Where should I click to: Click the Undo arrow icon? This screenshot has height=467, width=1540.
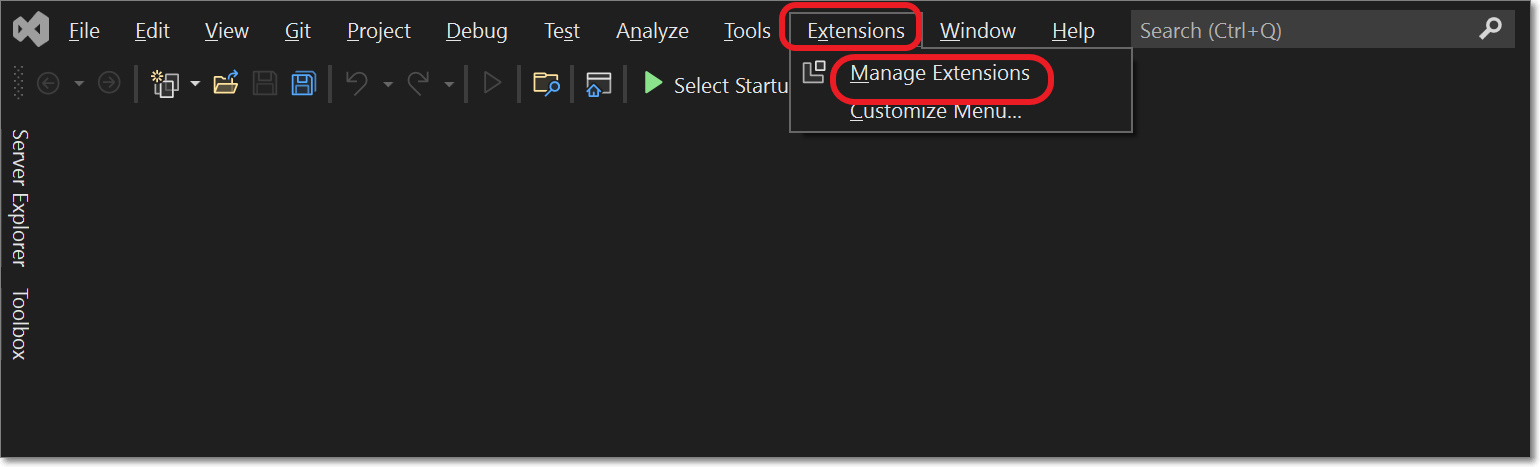click(356, 84)
